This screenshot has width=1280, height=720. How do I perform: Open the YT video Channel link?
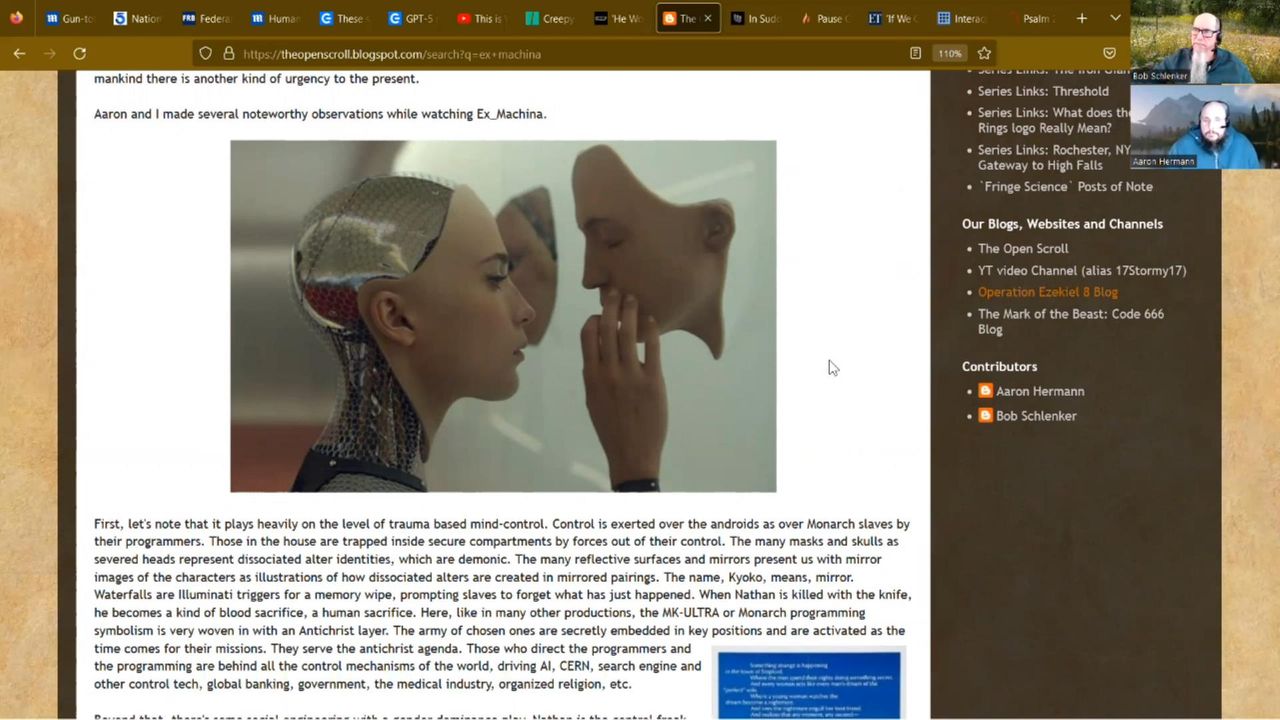(1081, 270)
